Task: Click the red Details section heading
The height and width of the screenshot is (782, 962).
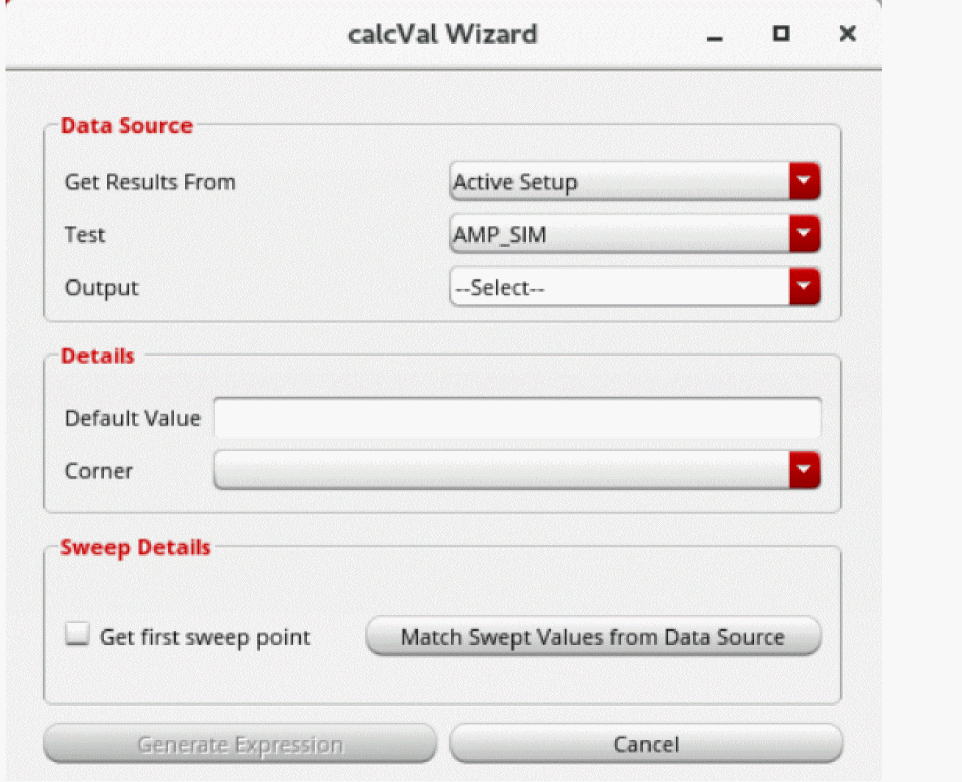Action: [x=97, y=355]
